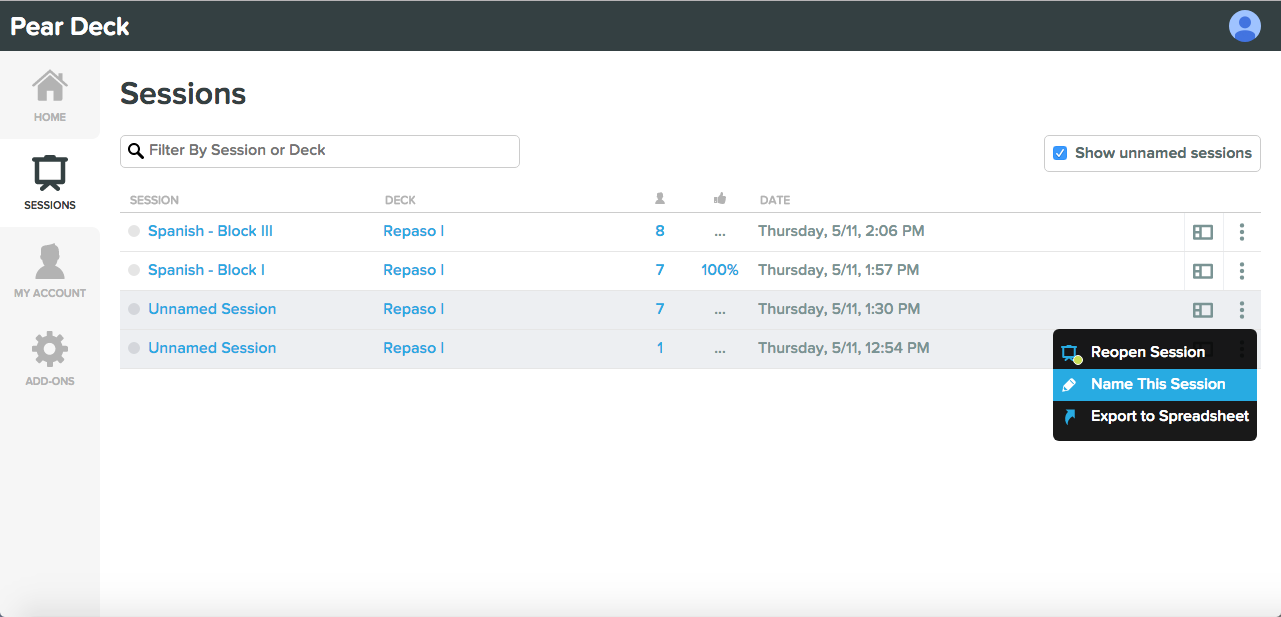The width and height of the screenshot is (1281, 617).
Task: Click the DATE column header
Action: [775, 200]
